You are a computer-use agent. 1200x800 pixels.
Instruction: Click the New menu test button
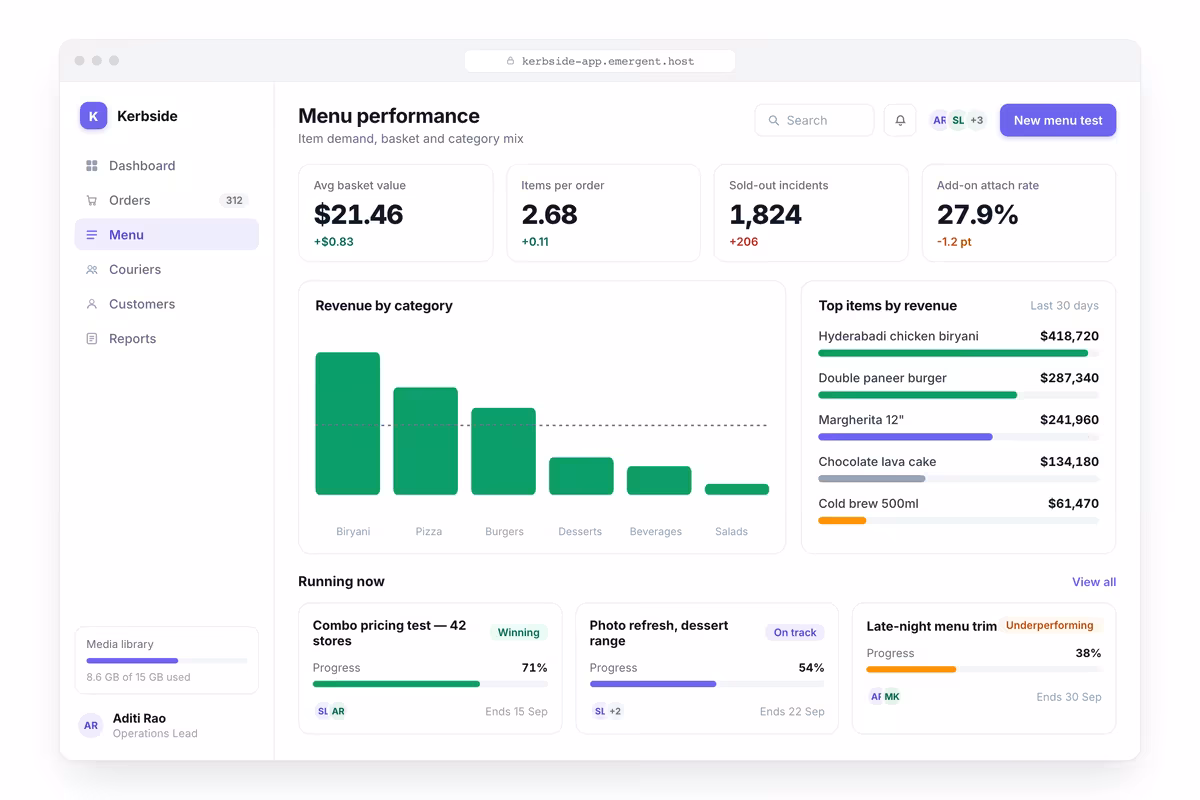pyautogui.click(x=1058, y=120)
